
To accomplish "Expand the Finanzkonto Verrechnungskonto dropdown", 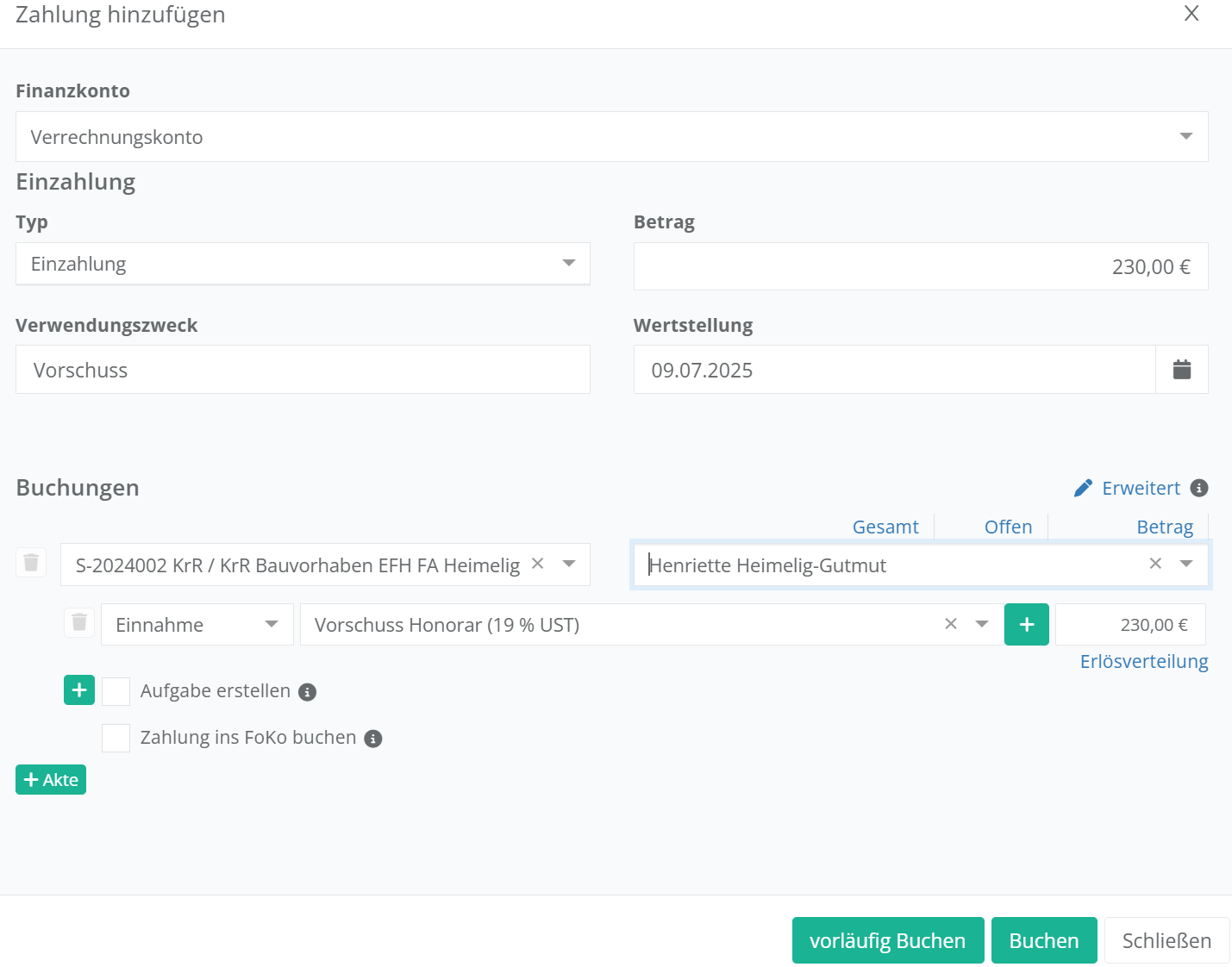I will 1185,137.
